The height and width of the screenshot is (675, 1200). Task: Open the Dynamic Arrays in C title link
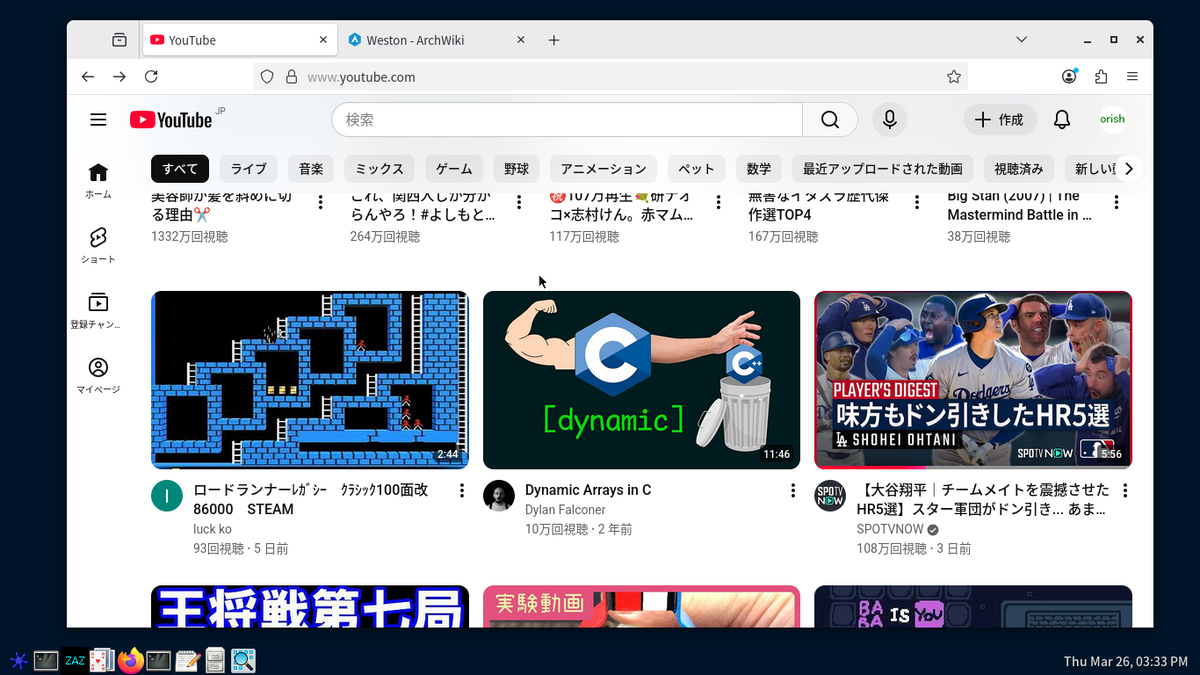coord(588,490)
